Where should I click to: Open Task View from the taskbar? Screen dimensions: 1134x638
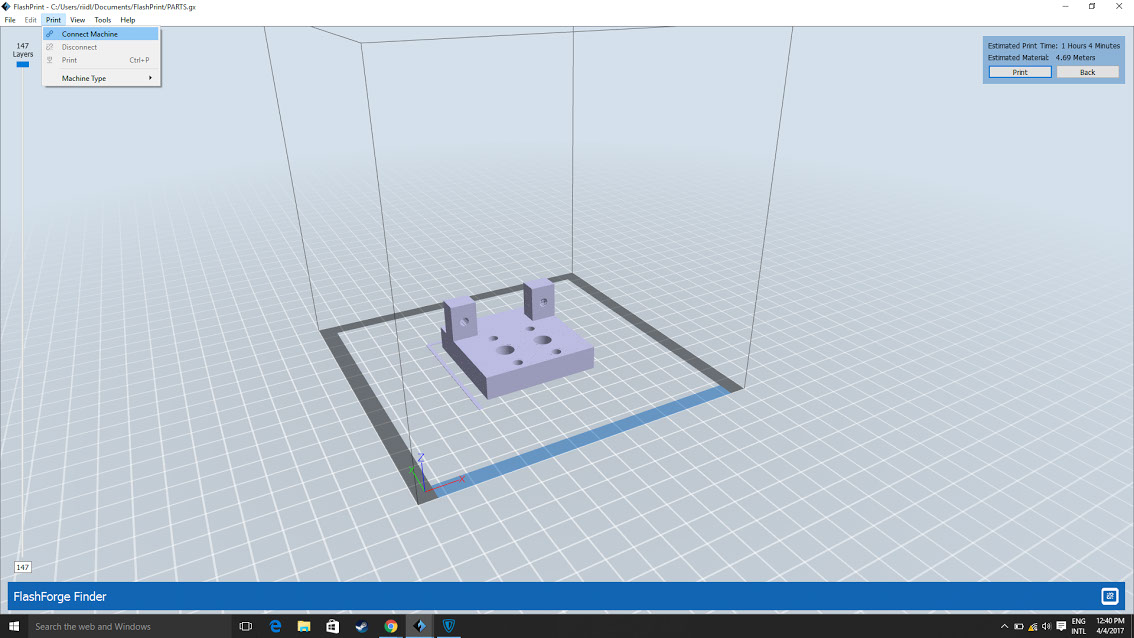[246, 626]
